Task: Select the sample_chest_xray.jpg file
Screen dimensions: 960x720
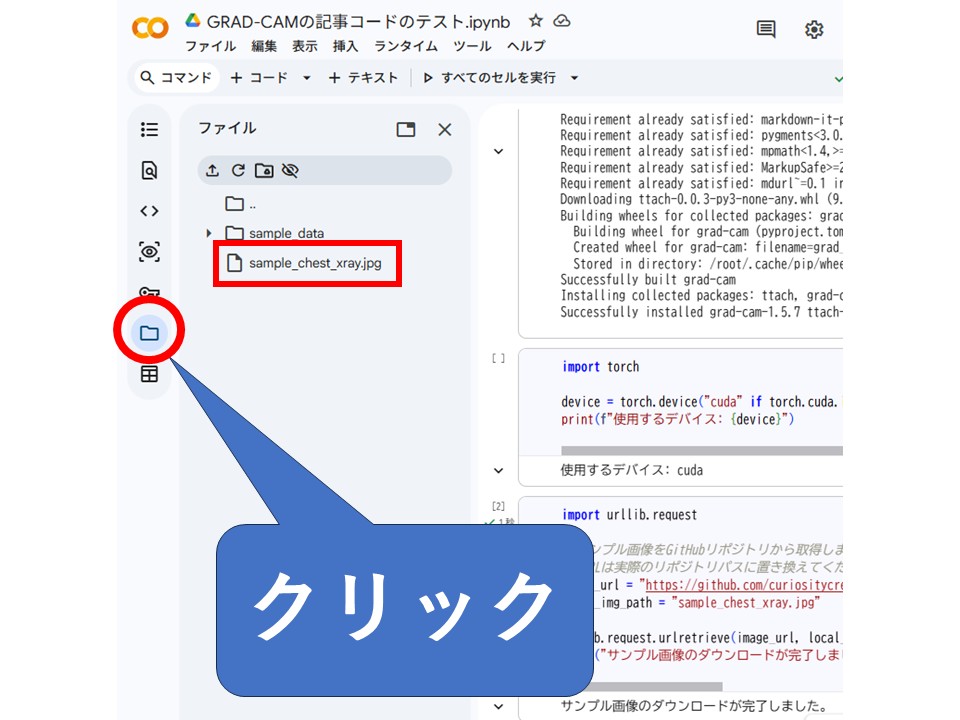Action: tap(304, 263)
